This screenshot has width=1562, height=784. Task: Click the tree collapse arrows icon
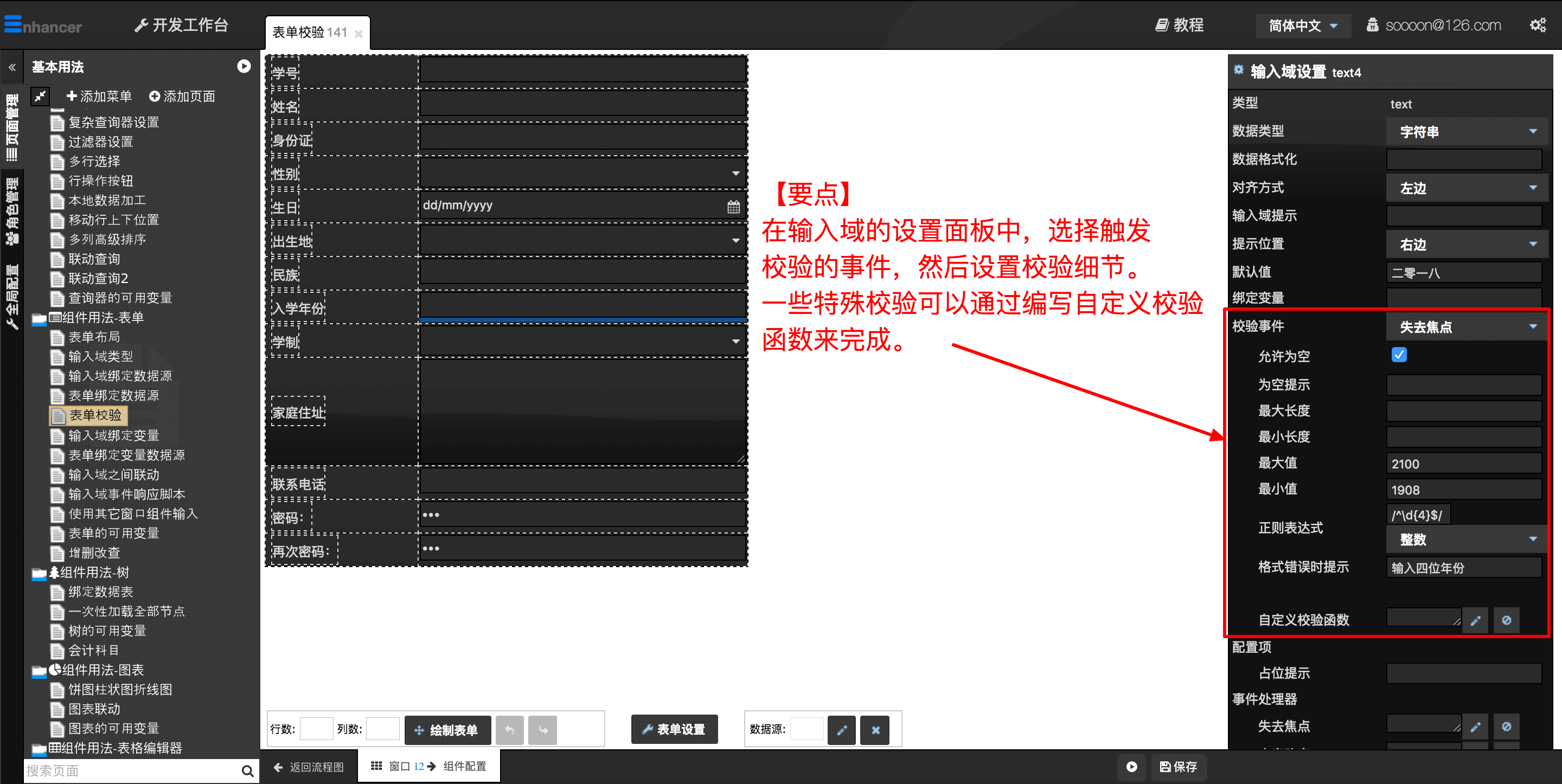click(x=41, y=96)
